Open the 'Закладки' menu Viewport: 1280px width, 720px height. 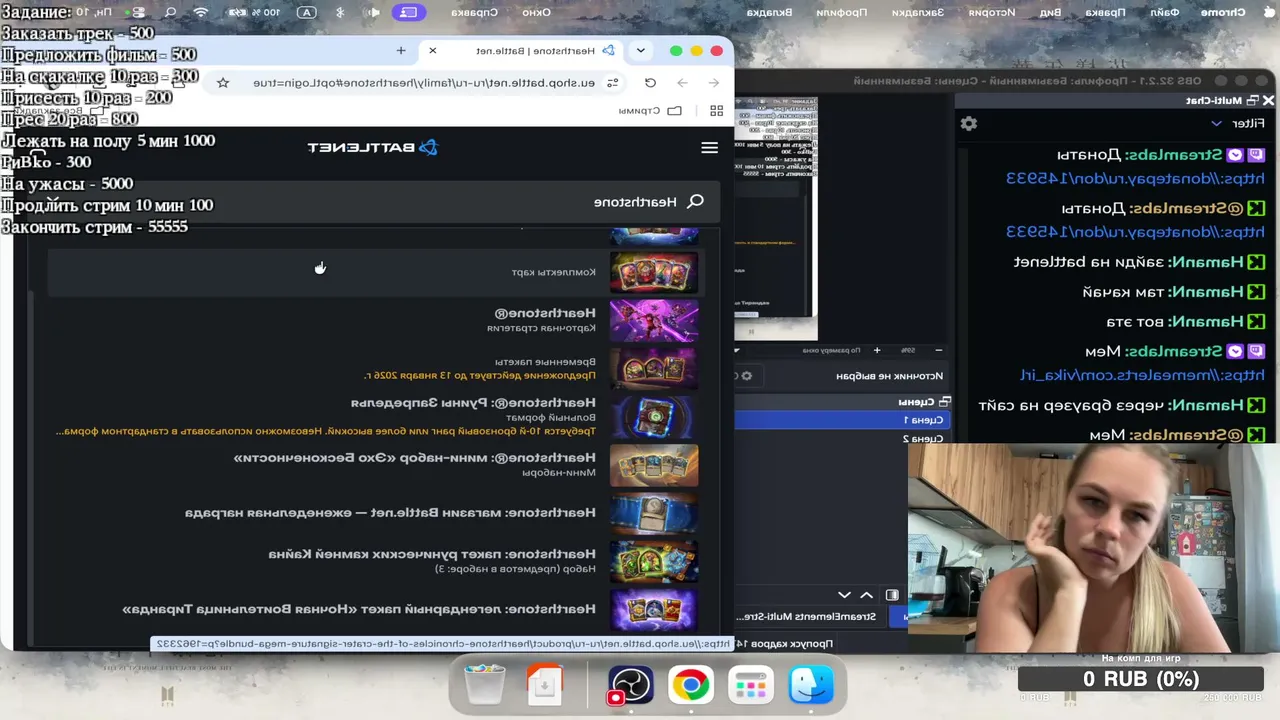tap(917, 12)
